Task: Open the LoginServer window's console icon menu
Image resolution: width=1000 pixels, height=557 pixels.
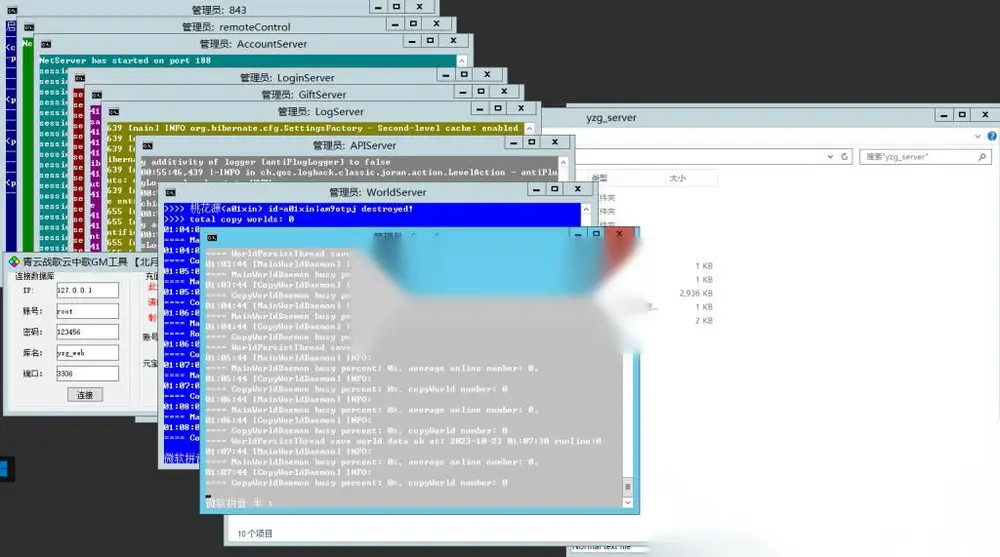Action: (80, 78)
